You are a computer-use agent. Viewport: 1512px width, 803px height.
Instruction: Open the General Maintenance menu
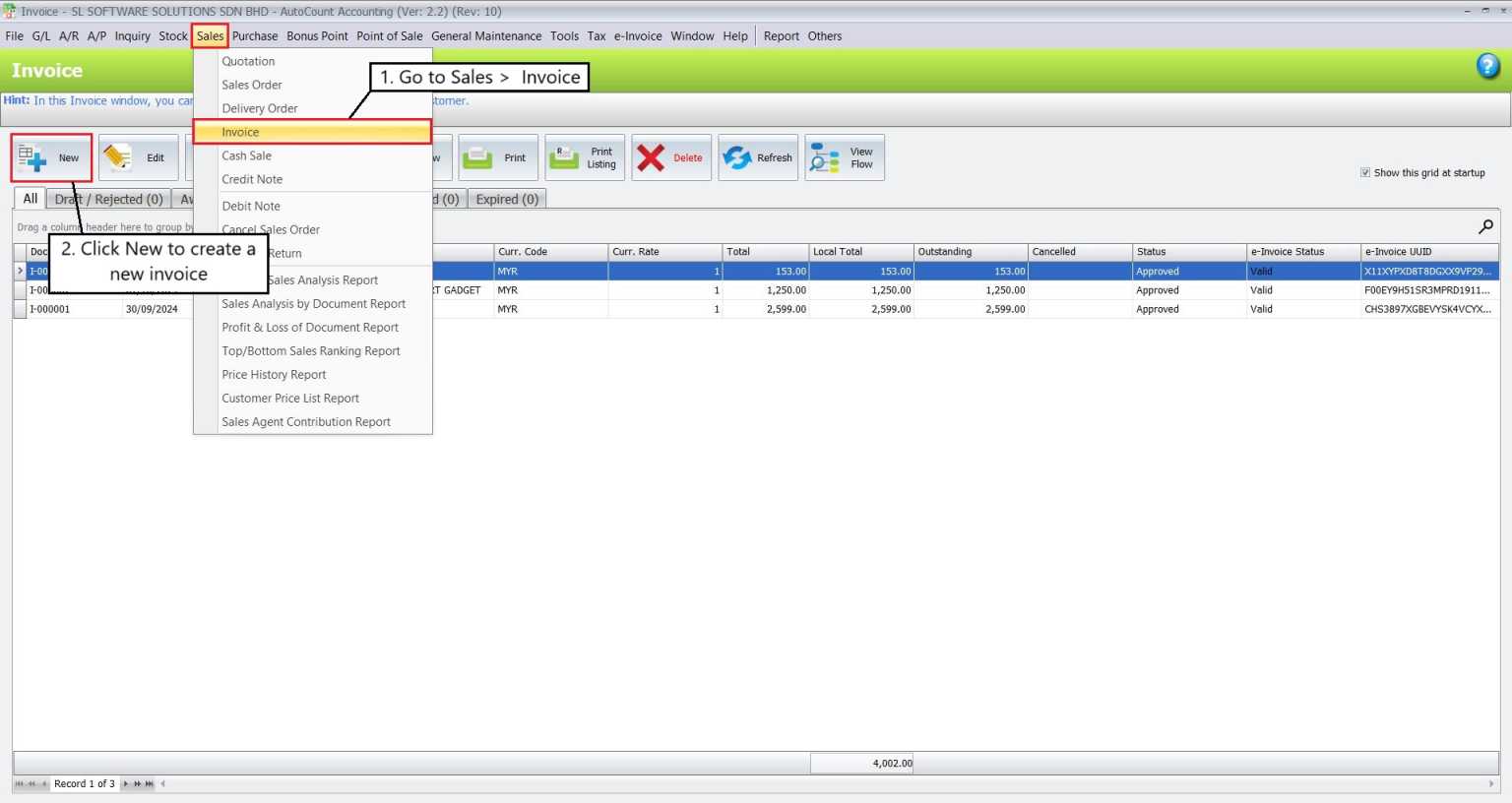click(486, 36)
